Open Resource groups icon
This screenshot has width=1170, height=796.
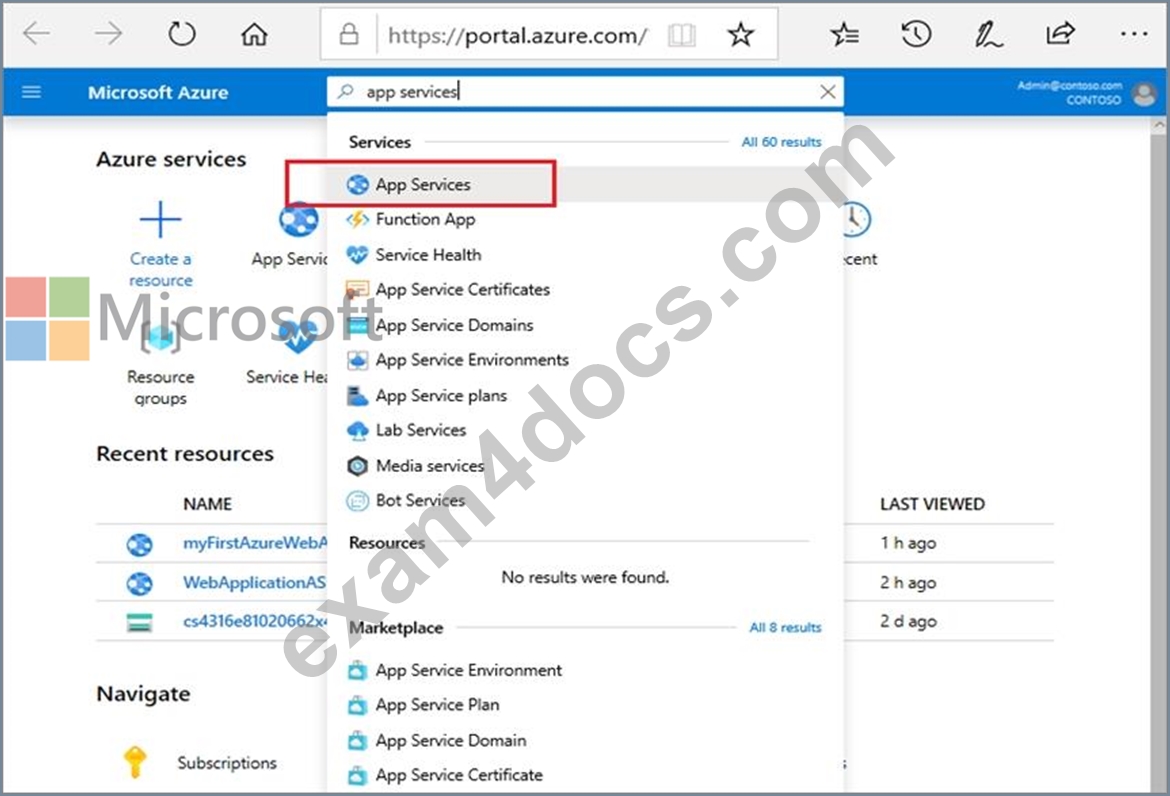(x=160, y=337)
